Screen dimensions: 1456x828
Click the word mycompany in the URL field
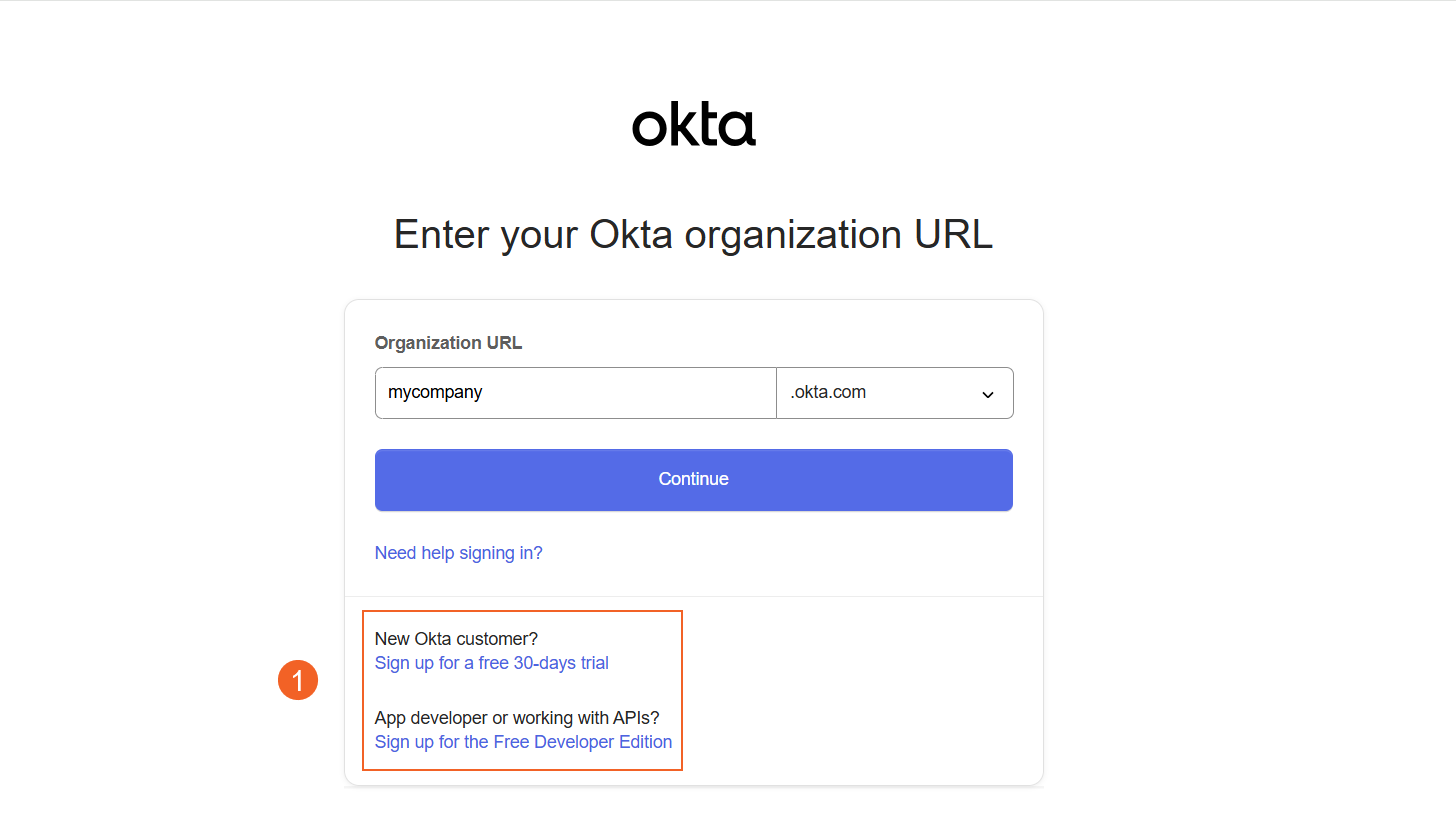point(435,393)
